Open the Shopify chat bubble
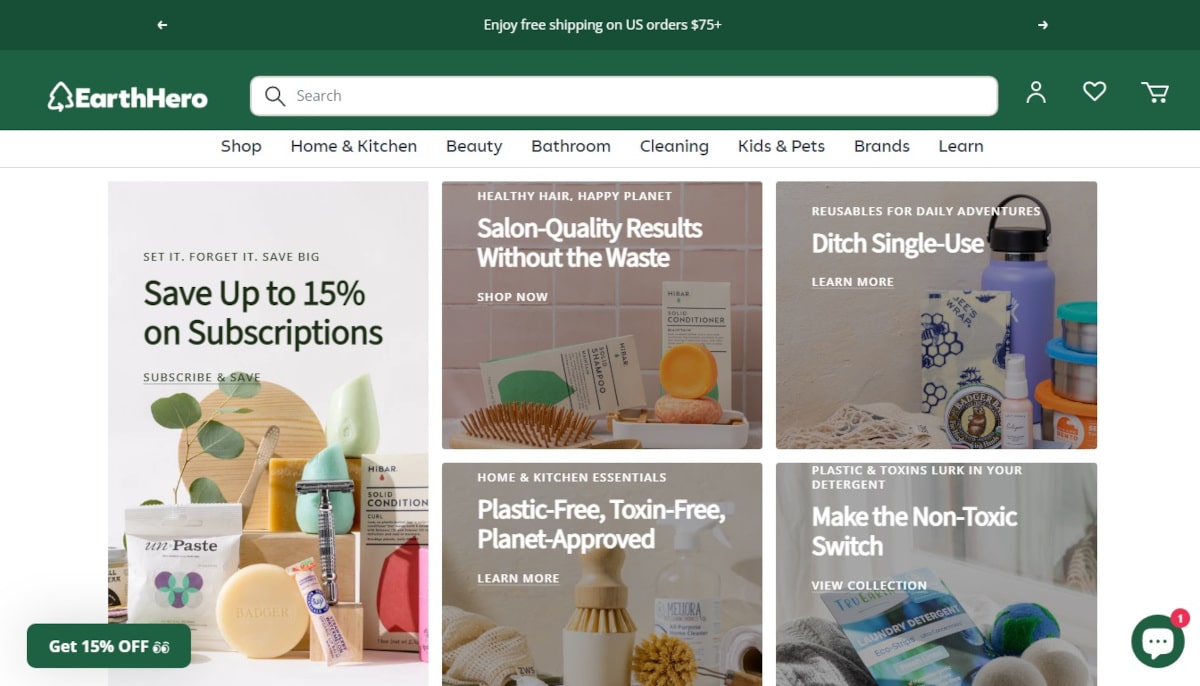 pyautogui.click(x=1158, y=640)
